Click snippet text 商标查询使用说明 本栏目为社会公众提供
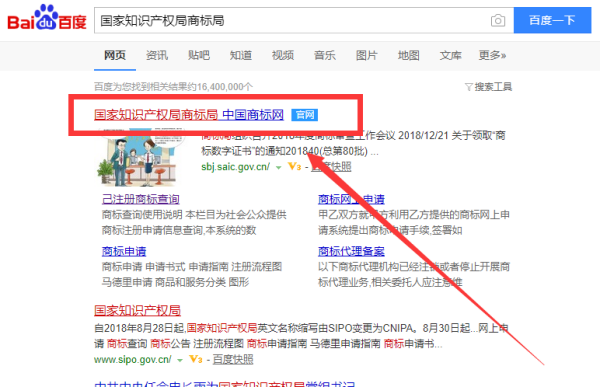This screenshot has width=600, height=387. pyautogui.click(x=194, y=214)
